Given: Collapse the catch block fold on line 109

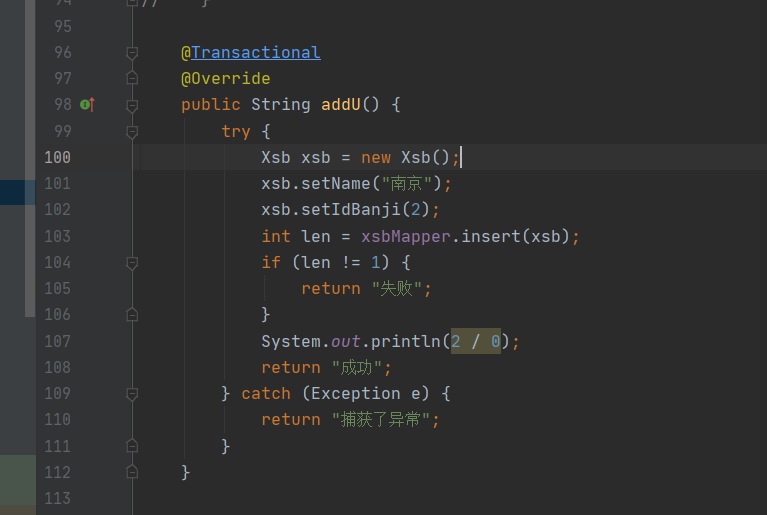Looking at the screenshot, I should click(132, 394).
